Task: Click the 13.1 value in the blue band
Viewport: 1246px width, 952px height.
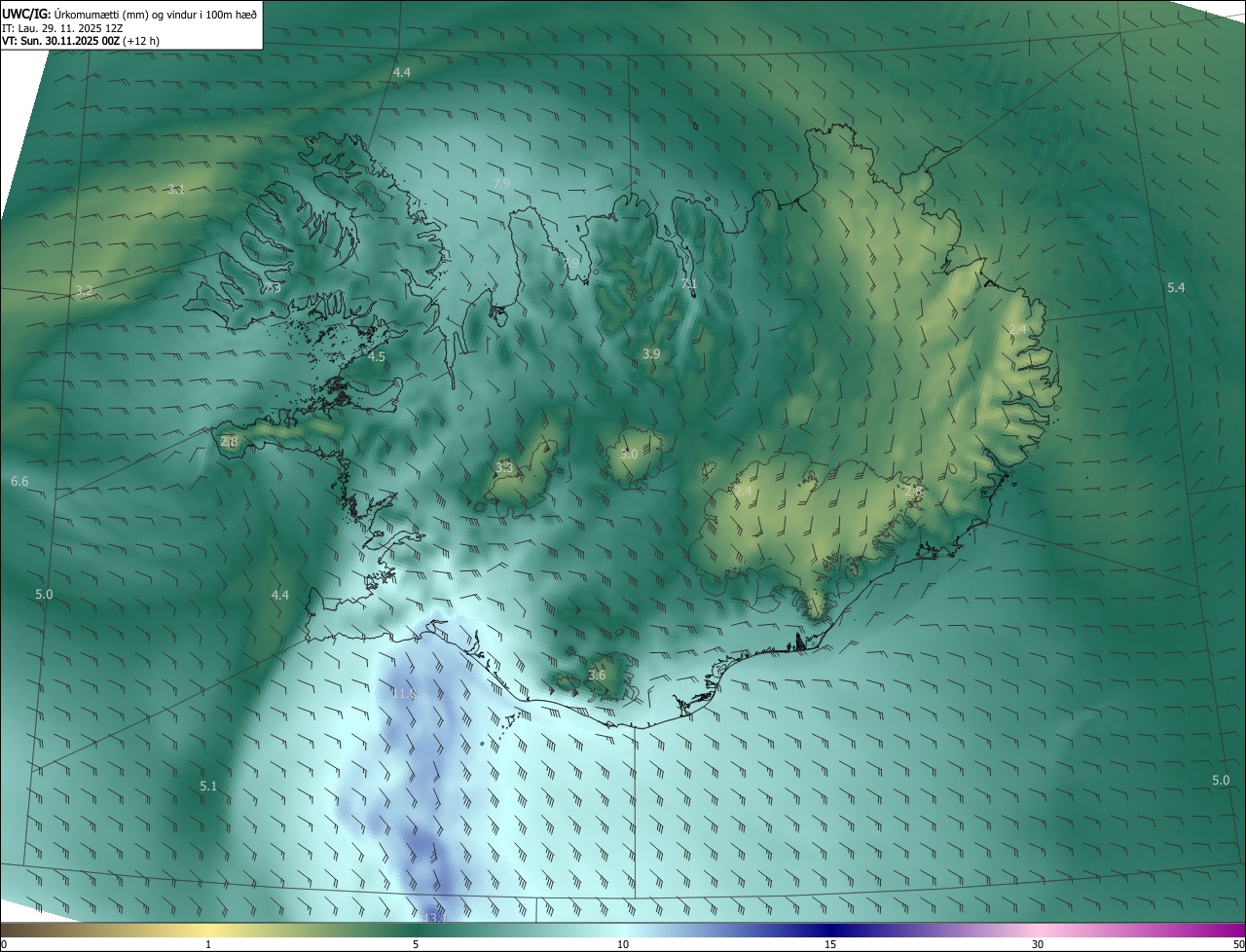Action: point(435,917)
